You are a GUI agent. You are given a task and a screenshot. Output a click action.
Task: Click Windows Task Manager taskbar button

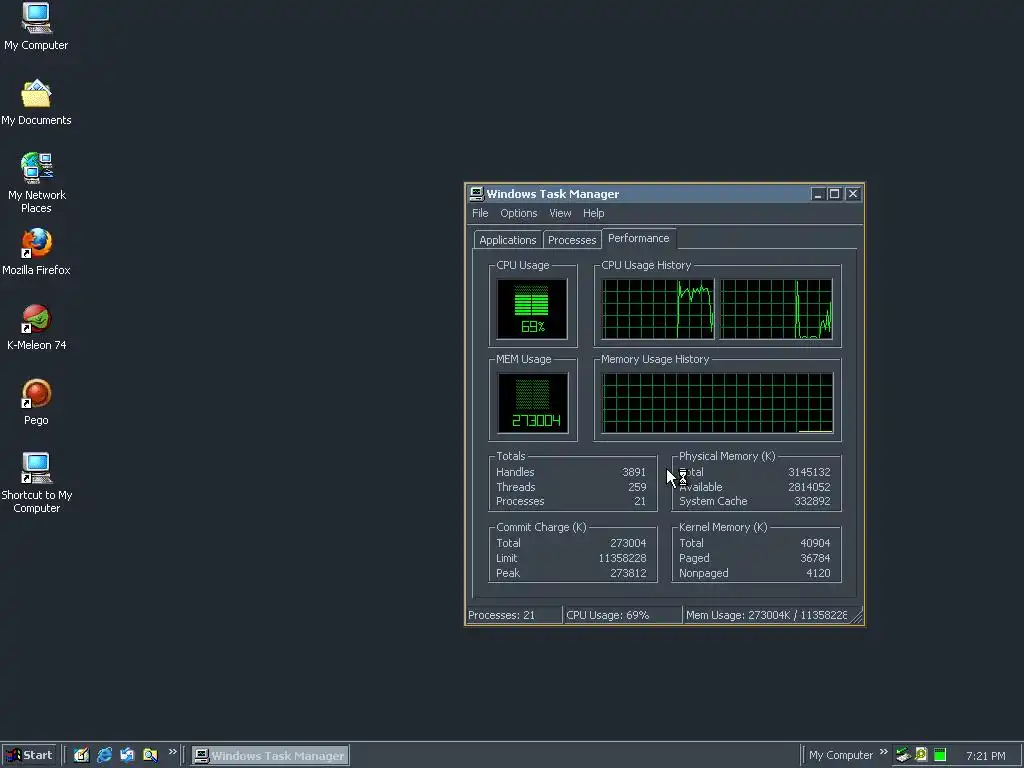point(270,755)
